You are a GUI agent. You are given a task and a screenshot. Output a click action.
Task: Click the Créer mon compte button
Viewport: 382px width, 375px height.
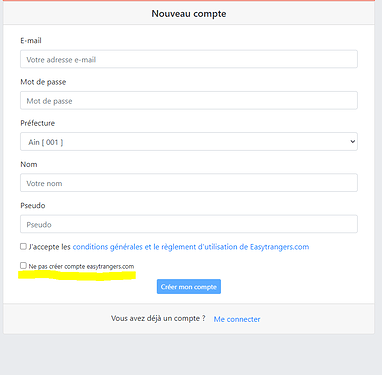189,287
